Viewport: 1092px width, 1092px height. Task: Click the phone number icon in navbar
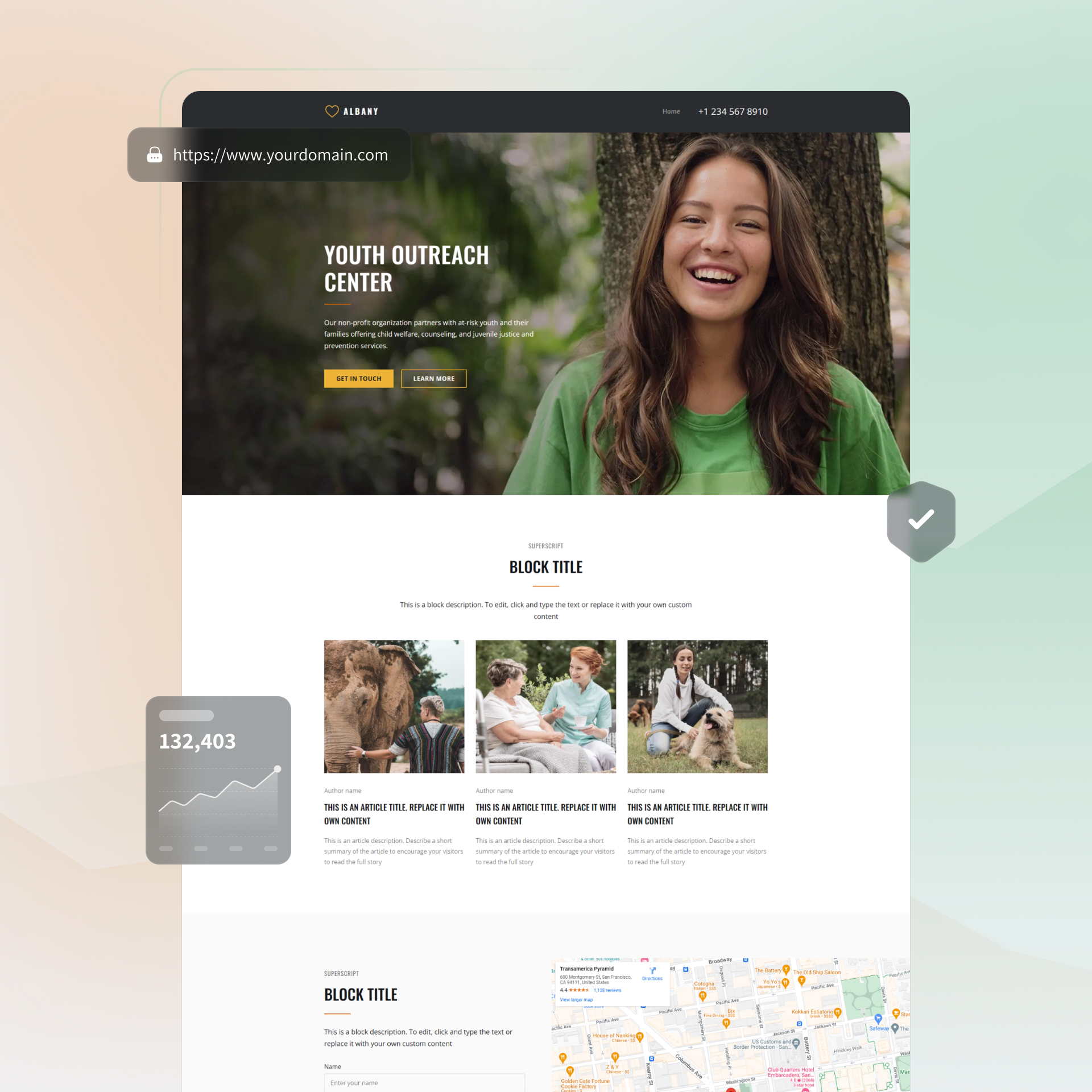click(x=733, y=111)
